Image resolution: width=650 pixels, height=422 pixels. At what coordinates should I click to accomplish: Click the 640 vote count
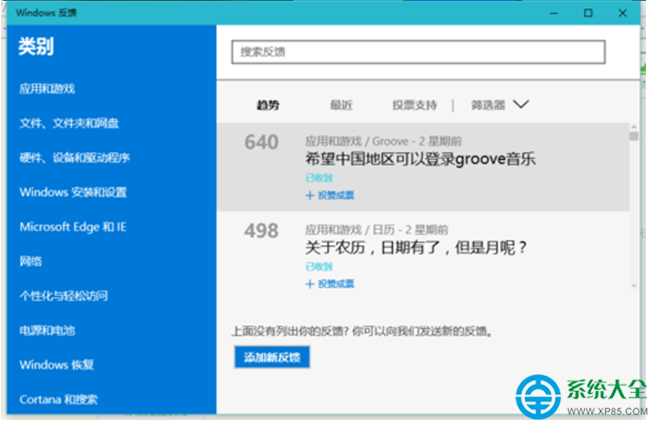pos(261,142)
